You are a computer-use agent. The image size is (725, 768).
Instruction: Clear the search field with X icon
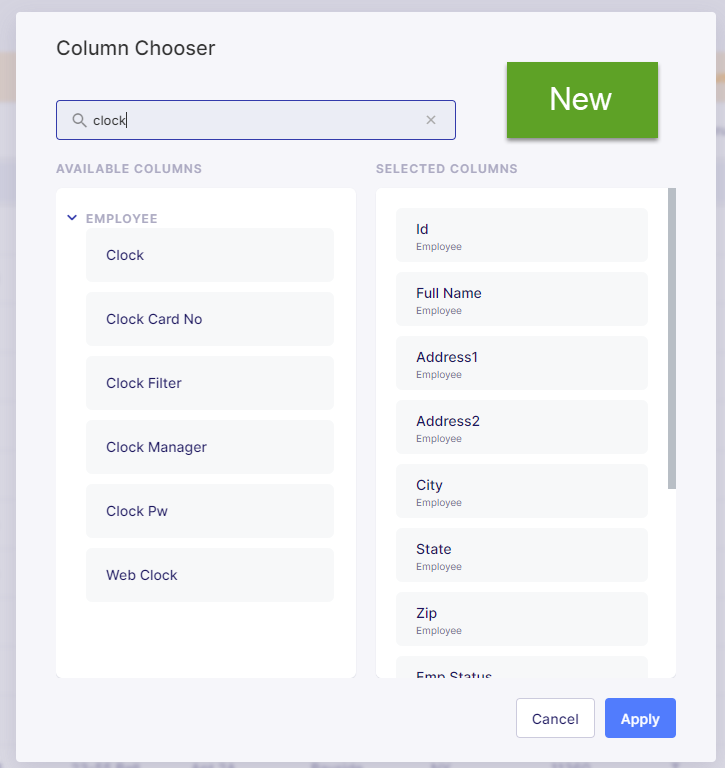pos(431,120)
